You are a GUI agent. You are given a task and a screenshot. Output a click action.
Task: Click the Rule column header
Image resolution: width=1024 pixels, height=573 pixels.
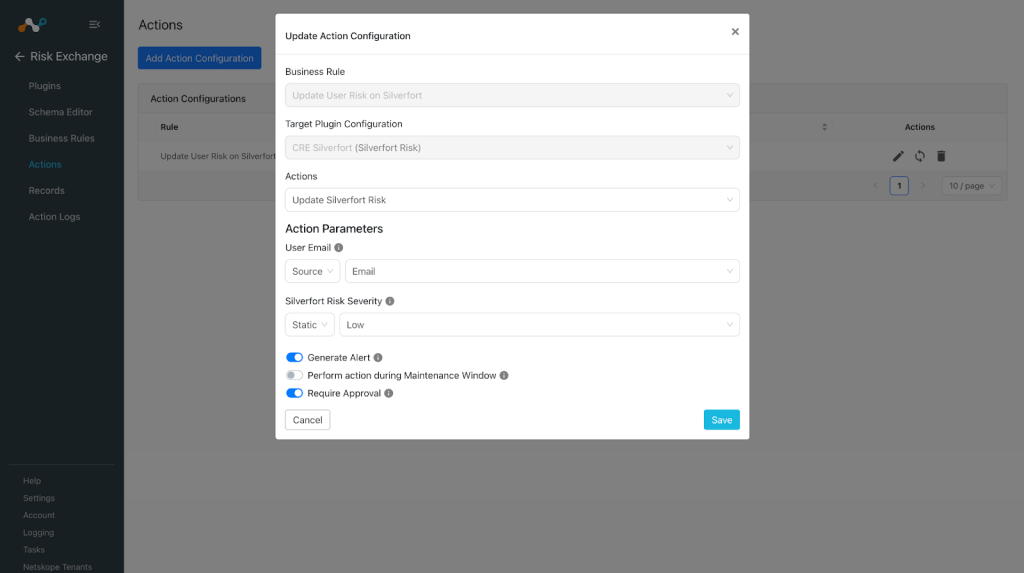coord(169,127)
